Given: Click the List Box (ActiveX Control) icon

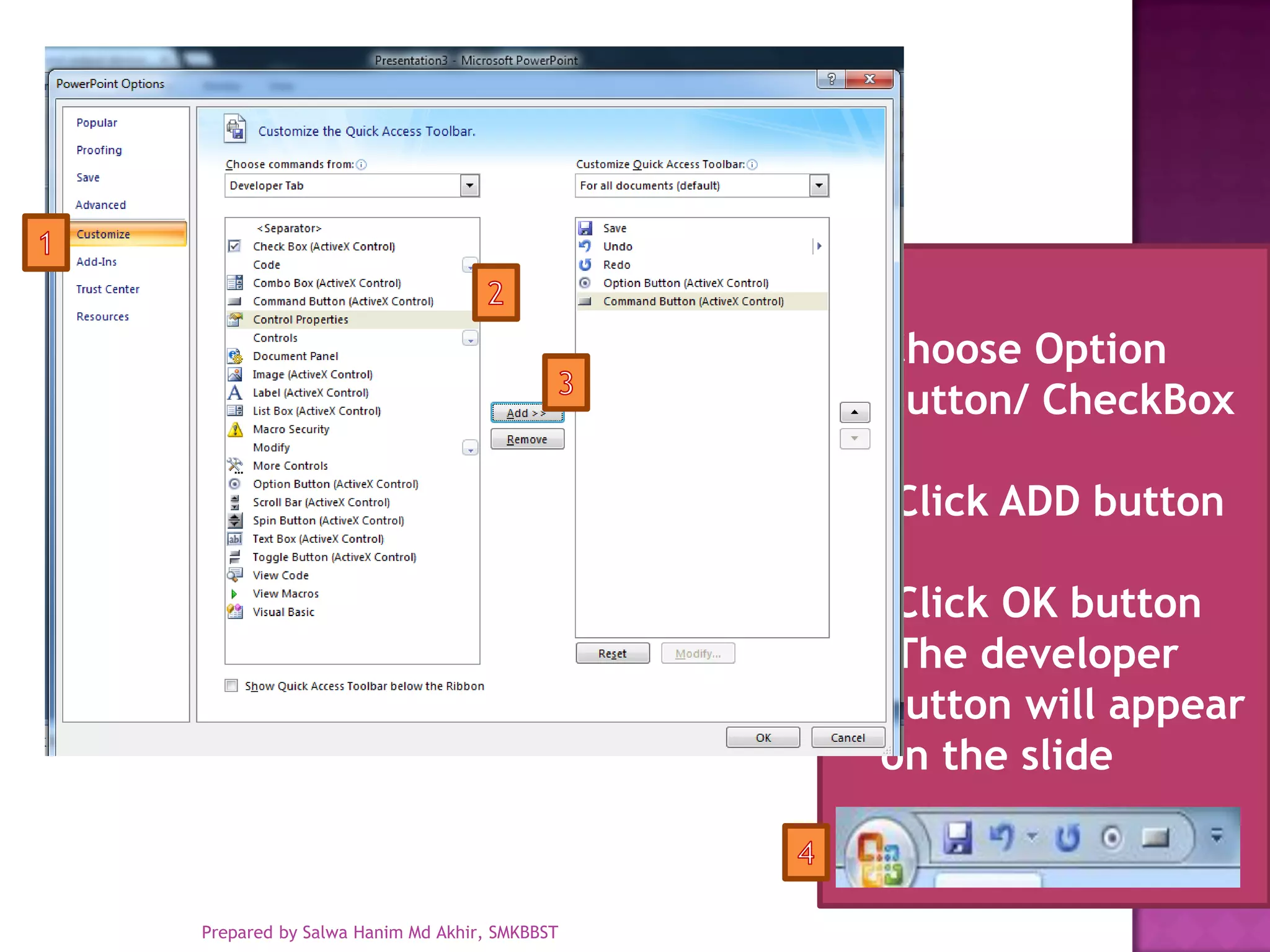Looking at the screenshot, I should pos(234,410).
